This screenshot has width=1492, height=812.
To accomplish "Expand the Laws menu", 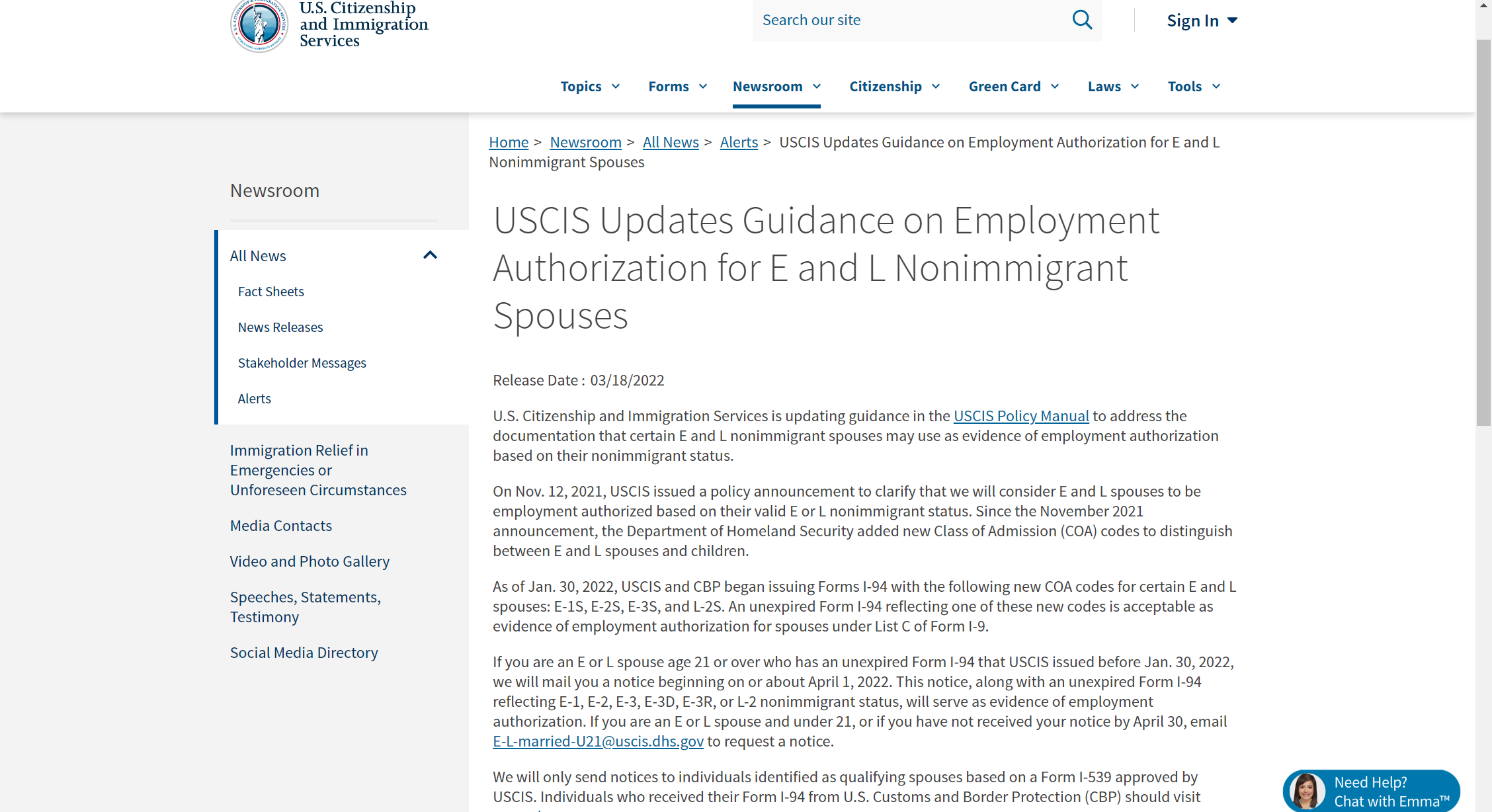I will click(1113, 87).
